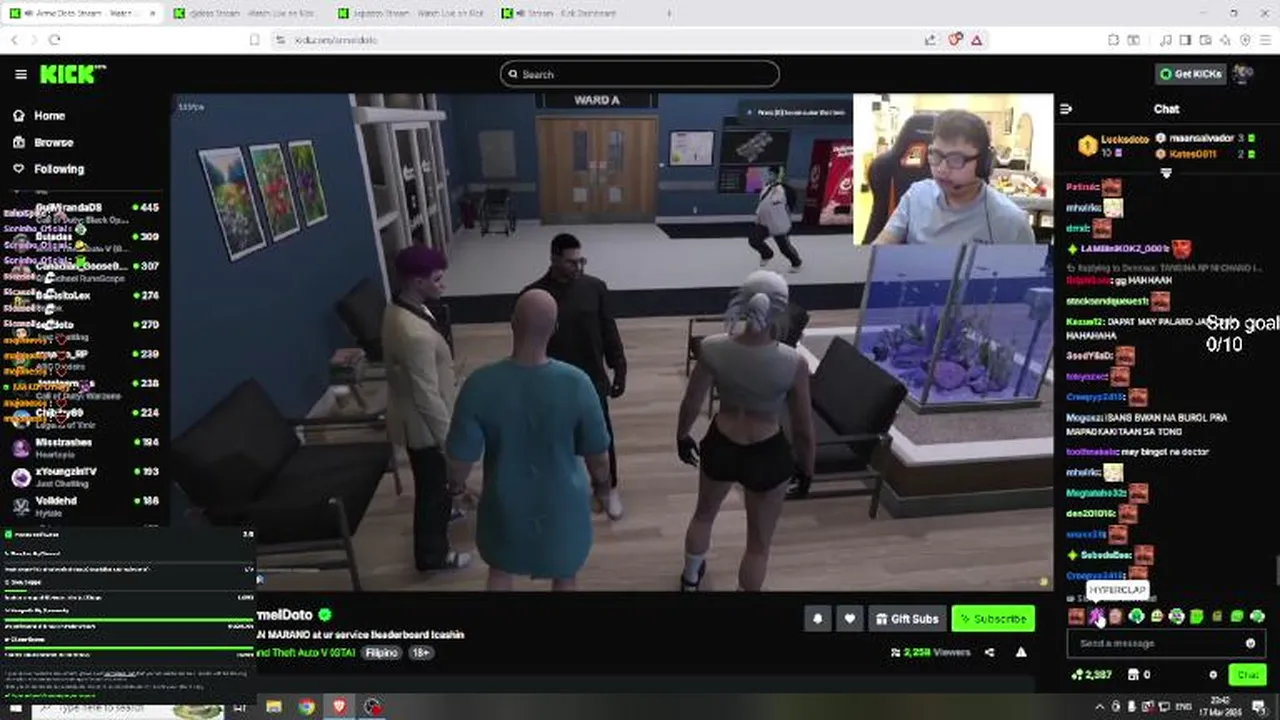Click the Brave Shields icon

click(955, 39)
